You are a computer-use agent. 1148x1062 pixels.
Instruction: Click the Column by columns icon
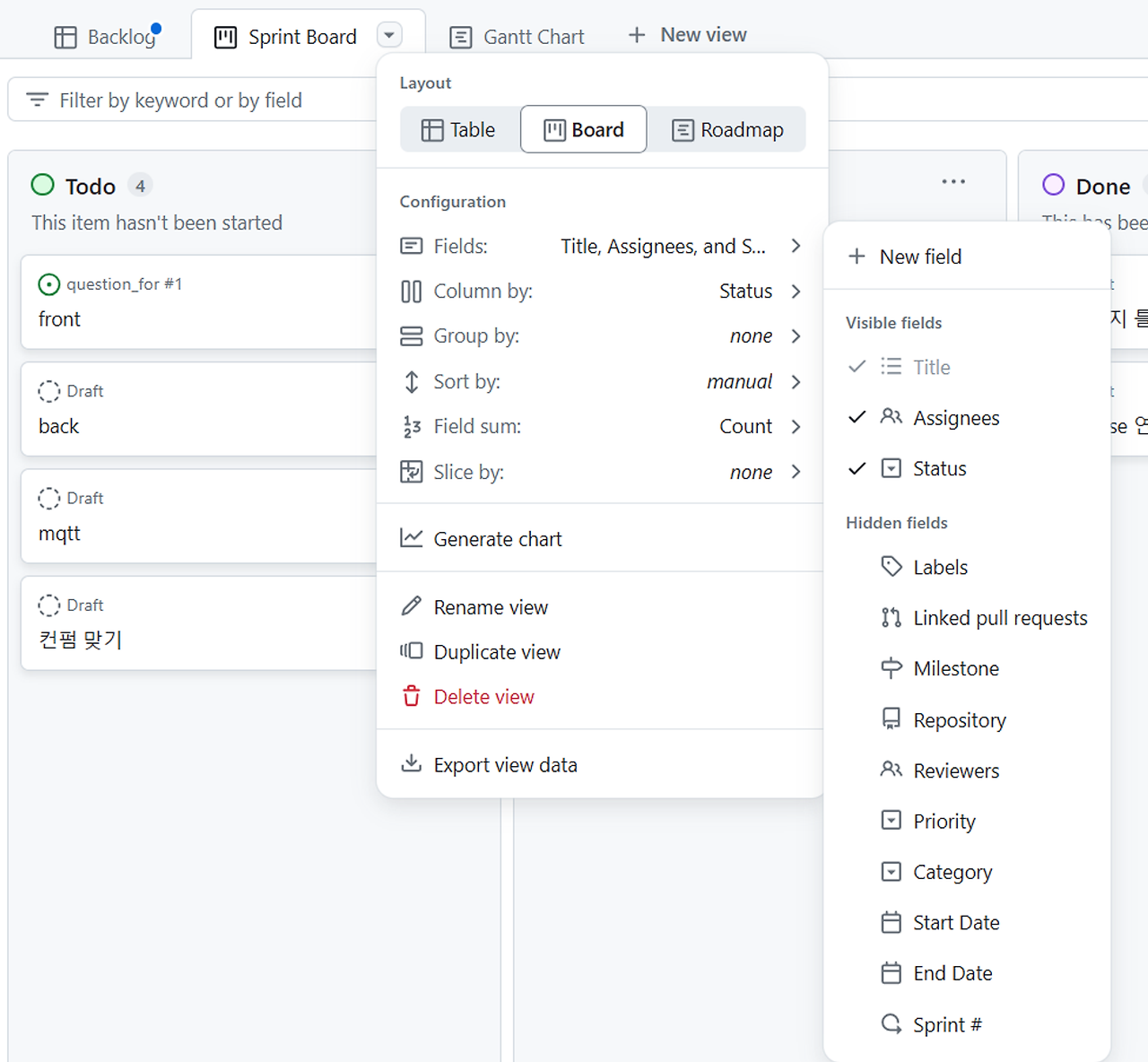pos(412,292)
